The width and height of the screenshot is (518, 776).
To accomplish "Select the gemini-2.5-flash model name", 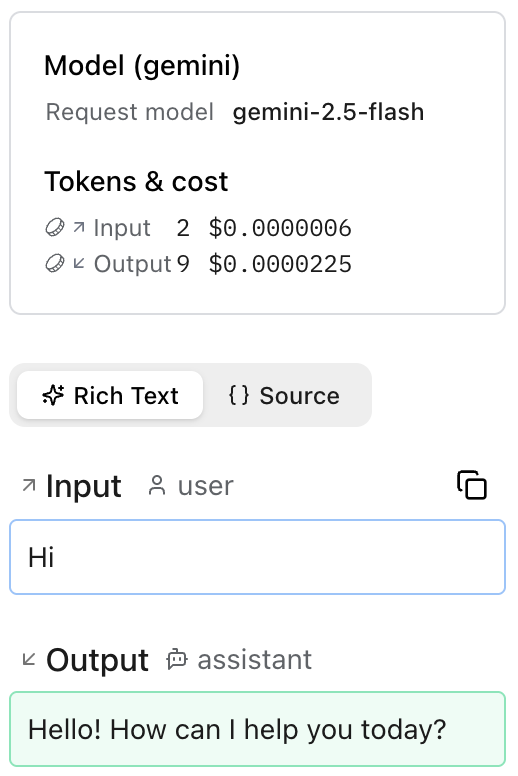I will pos(329,112).
